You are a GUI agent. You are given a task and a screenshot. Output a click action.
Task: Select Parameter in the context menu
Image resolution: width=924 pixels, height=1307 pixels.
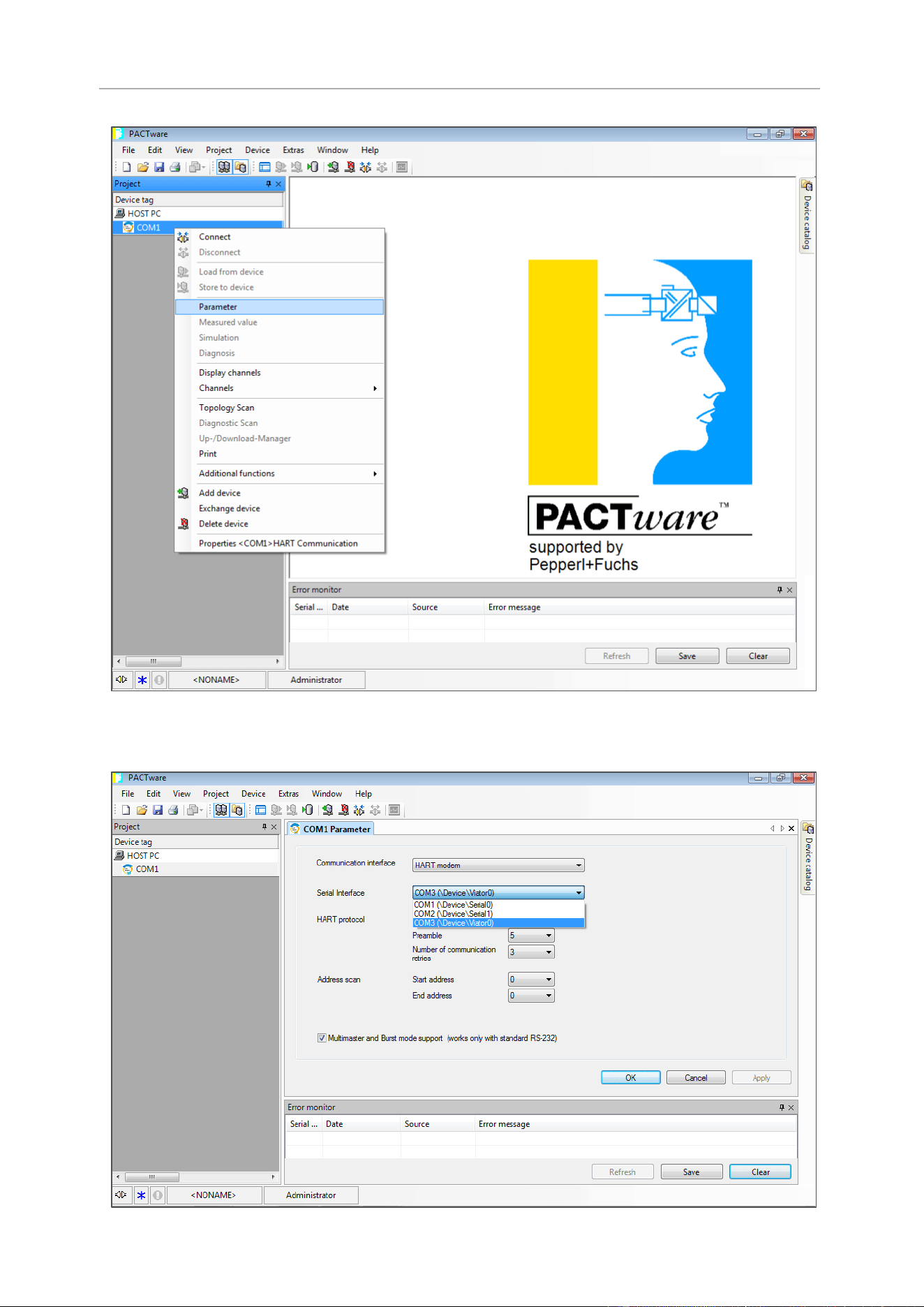[279, 307]
